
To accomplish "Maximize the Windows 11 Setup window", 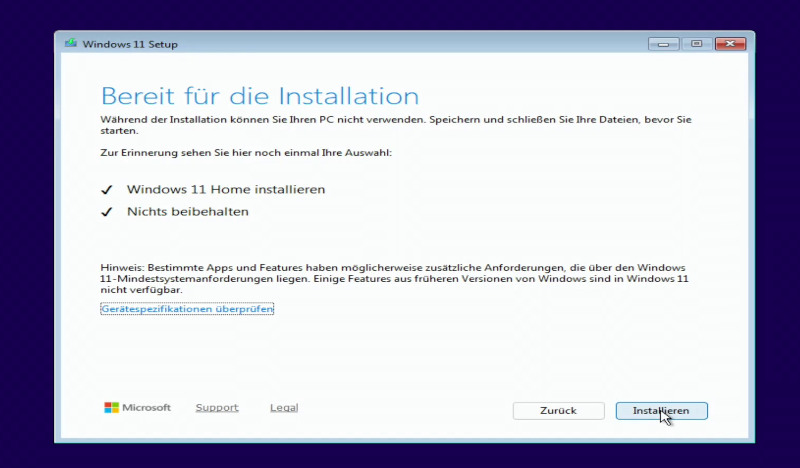I will (696, 44).
